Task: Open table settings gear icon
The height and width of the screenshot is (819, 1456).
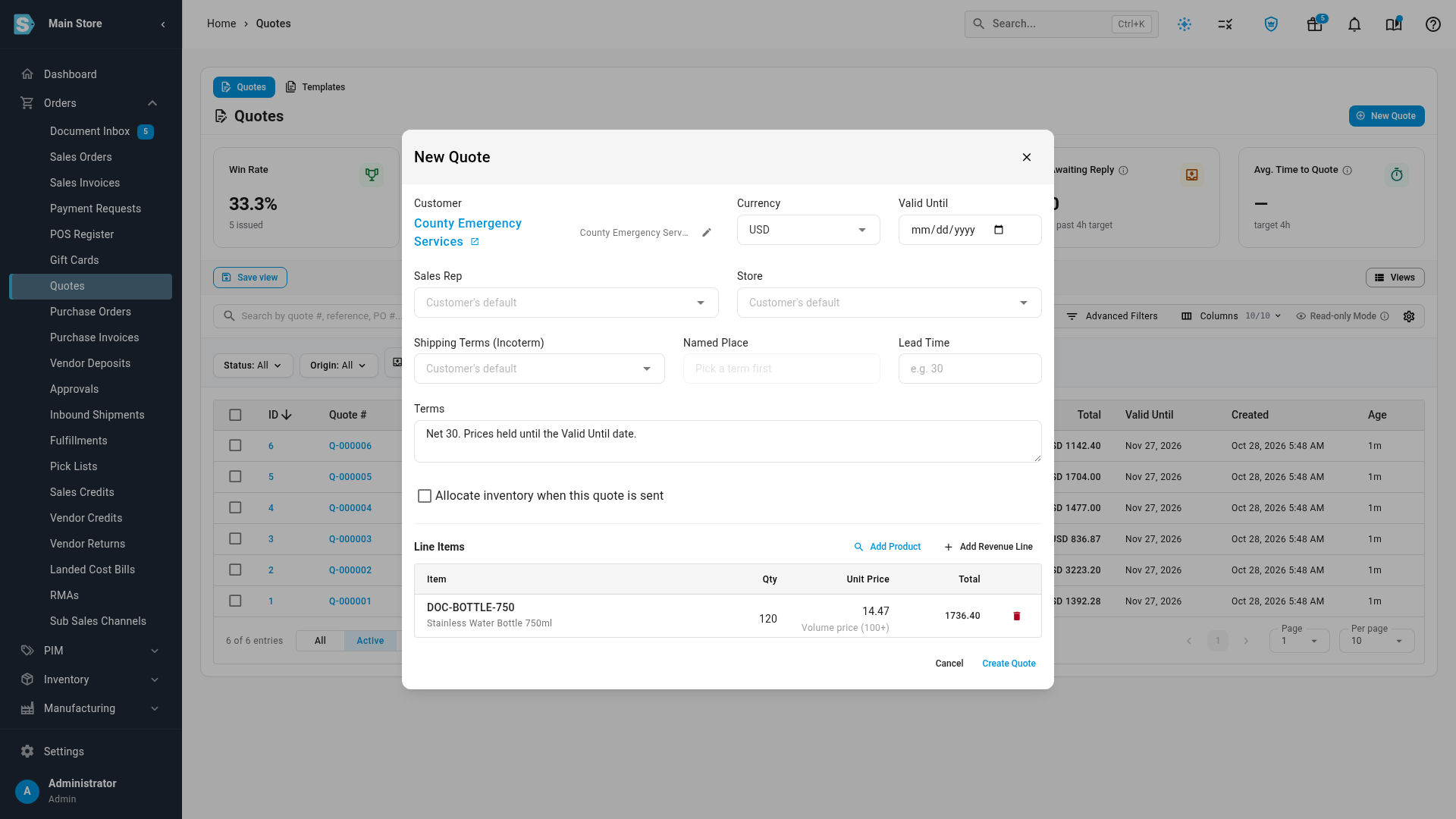Action: coord(1409,316)
